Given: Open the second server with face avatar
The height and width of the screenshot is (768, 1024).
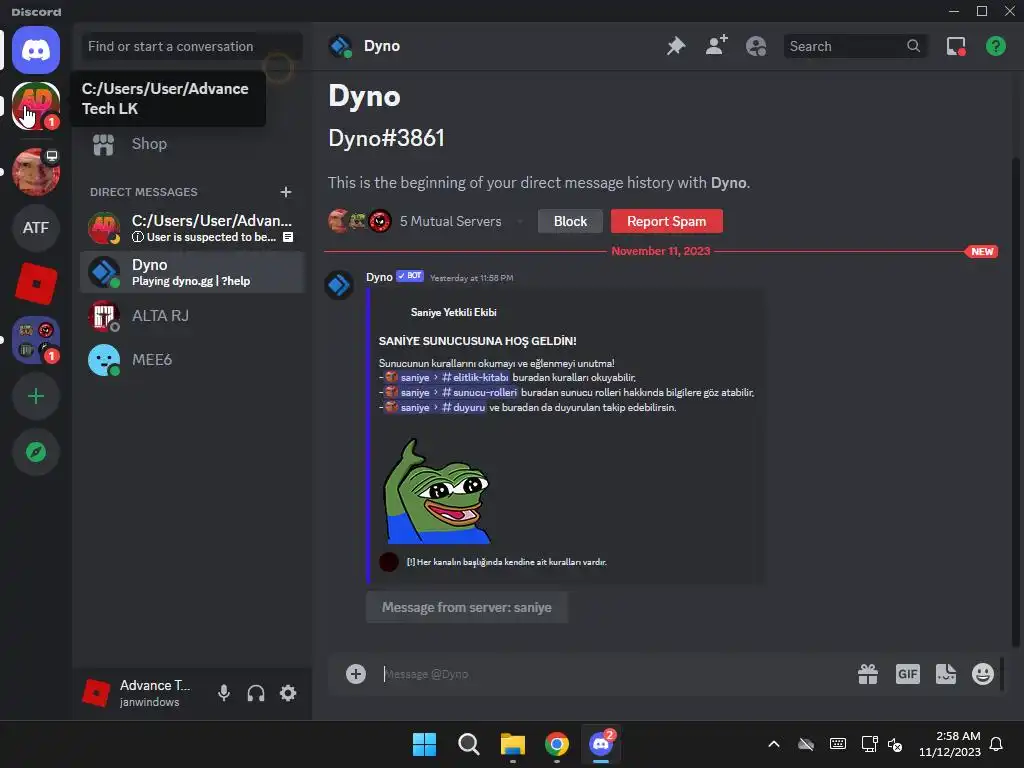Looking at the screenshot, I should [x=36, y=172].
